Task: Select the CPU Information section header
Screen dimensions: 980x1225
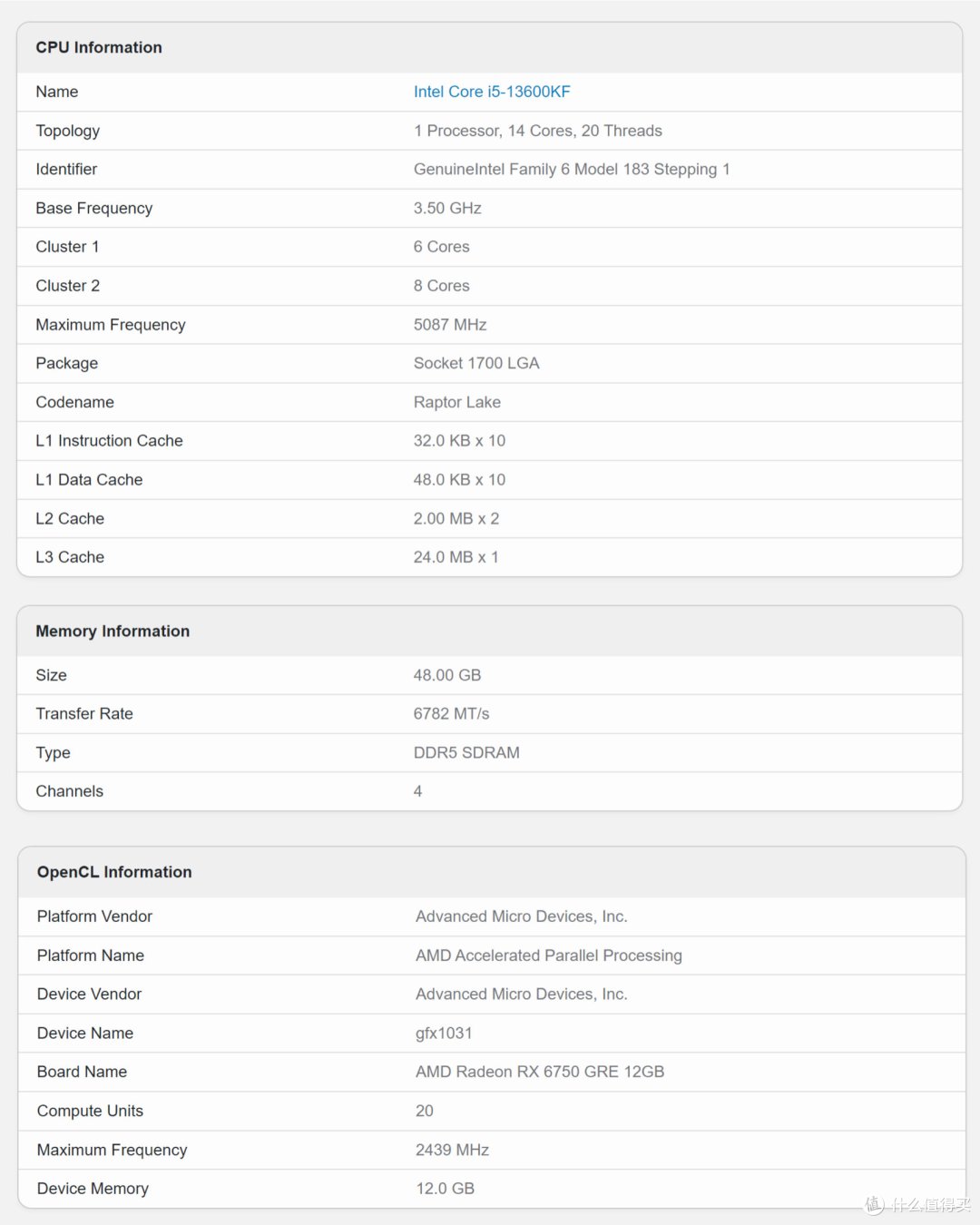Action: click(99, 47)
